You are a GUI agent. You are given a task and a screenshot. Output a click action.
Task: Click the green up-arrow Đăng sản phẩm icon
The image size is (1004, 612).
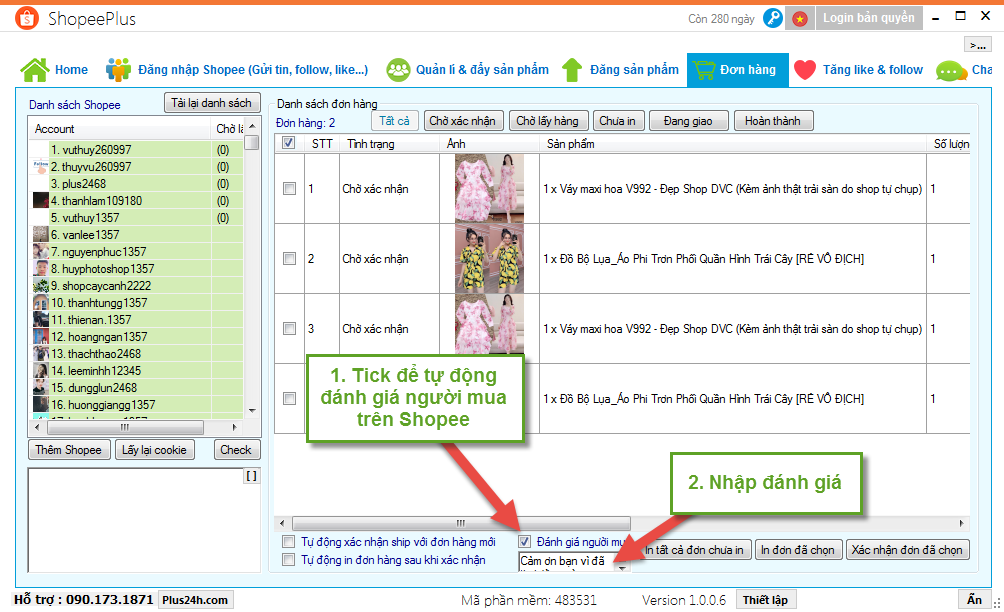tap(571, 70)
